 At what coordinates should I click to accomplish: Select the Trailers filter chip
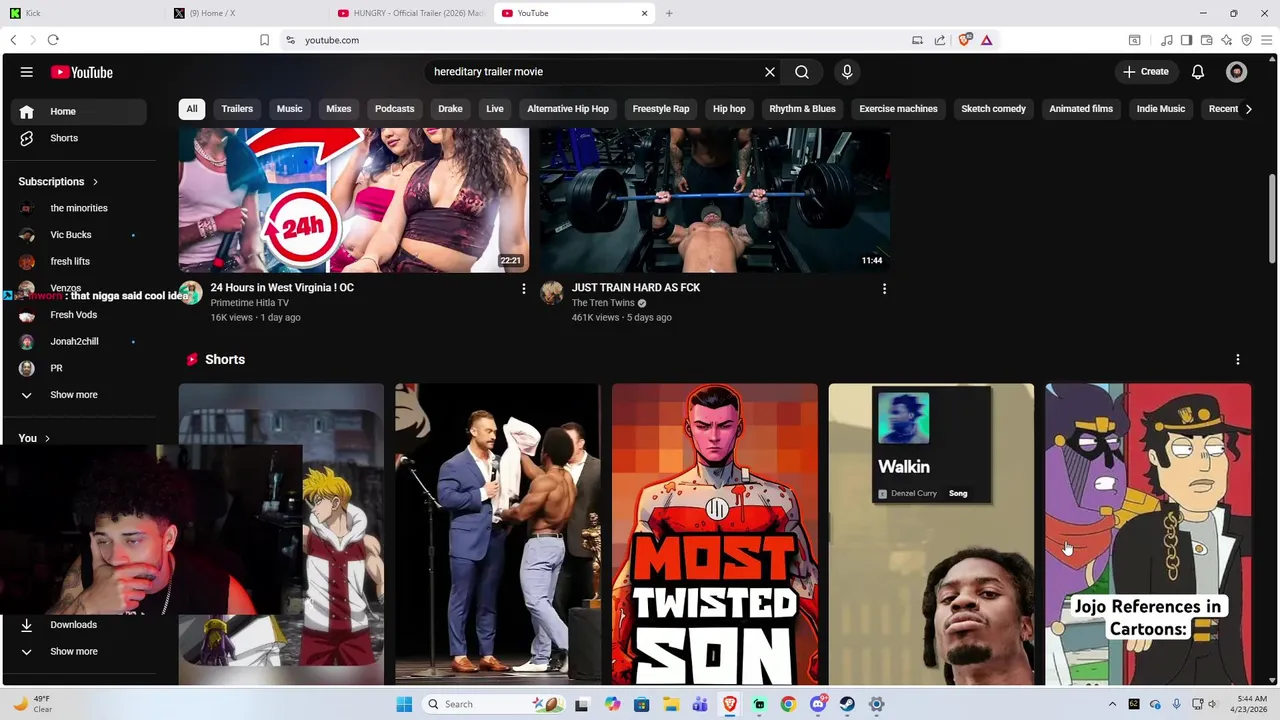(x=237, y=109)
